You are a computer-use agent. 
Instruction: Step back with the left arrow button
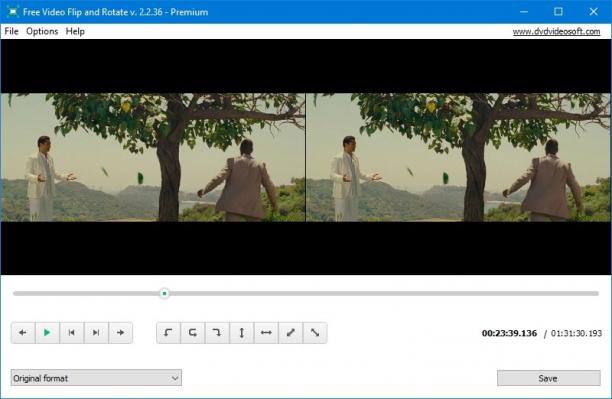coord(23,333)
